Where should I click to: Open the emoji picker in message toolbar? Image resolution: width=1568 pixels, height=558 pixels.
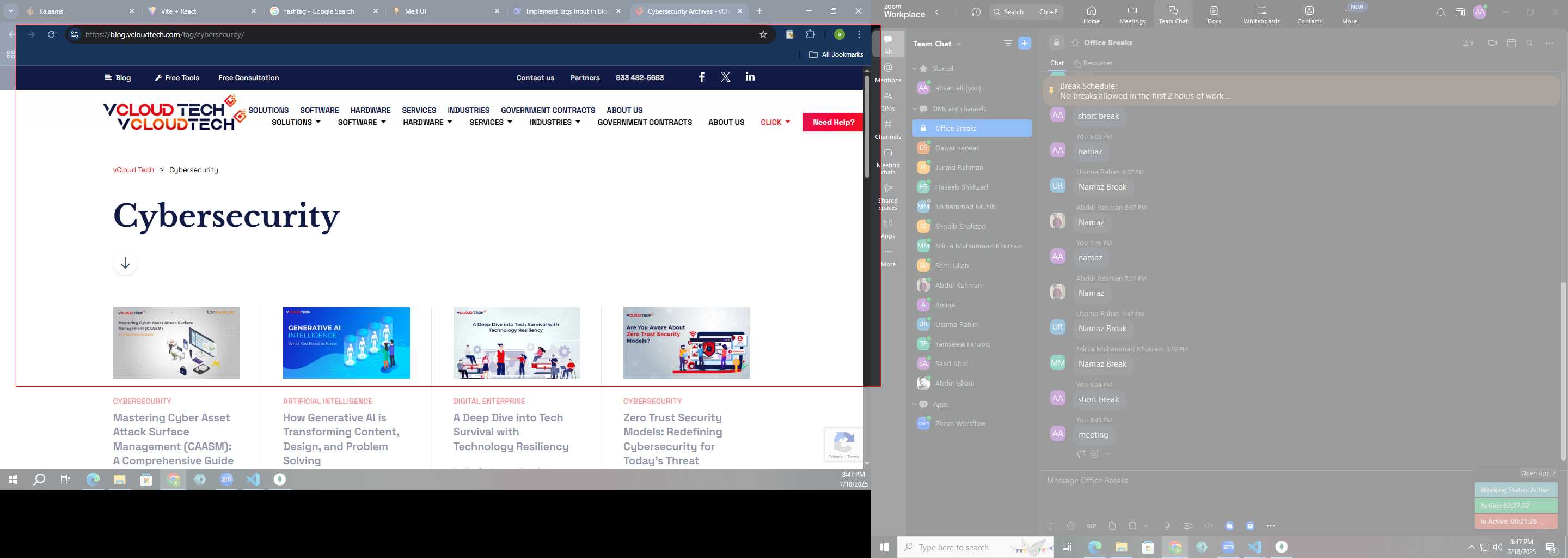tap(1071, 526)
